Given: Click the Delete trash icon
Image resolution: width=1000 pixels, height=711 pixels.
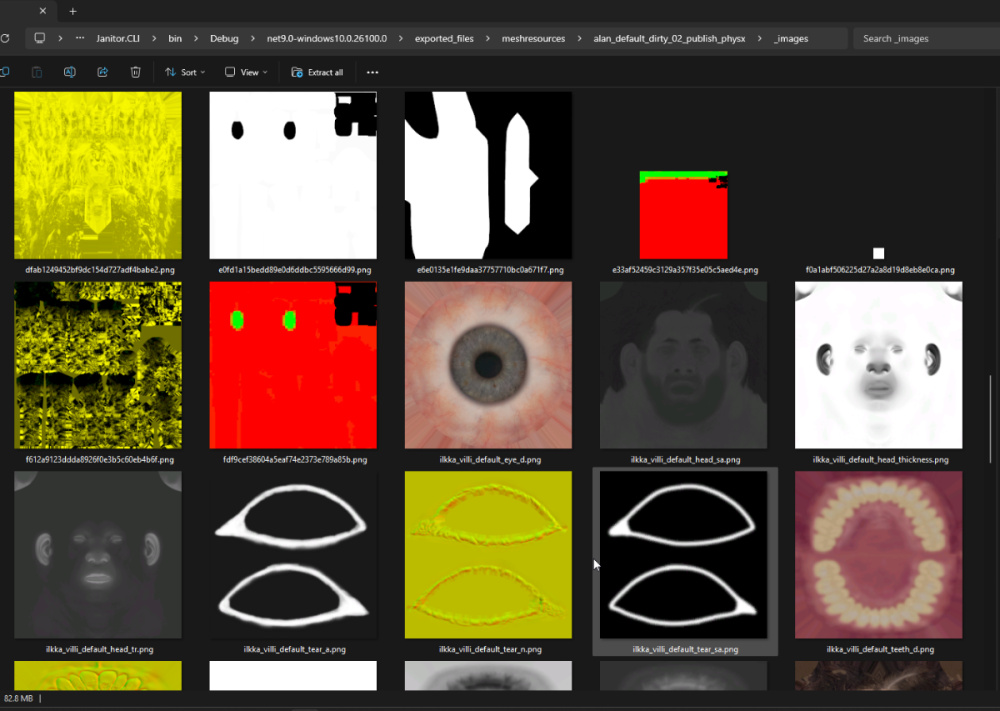Looking at the screenshot, I should click(136, 72).
